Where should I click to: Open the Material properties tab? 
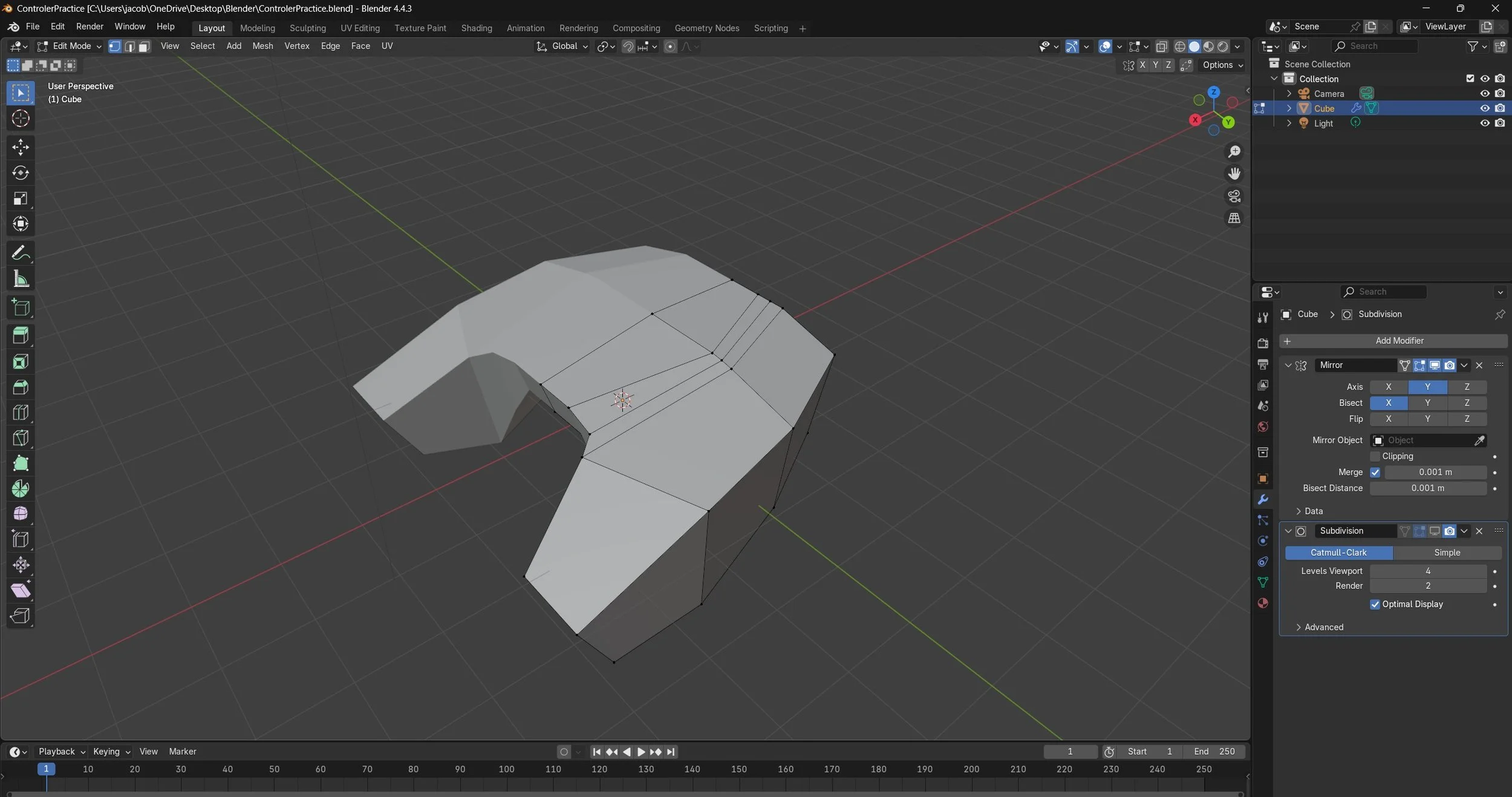click(1263, 603)
